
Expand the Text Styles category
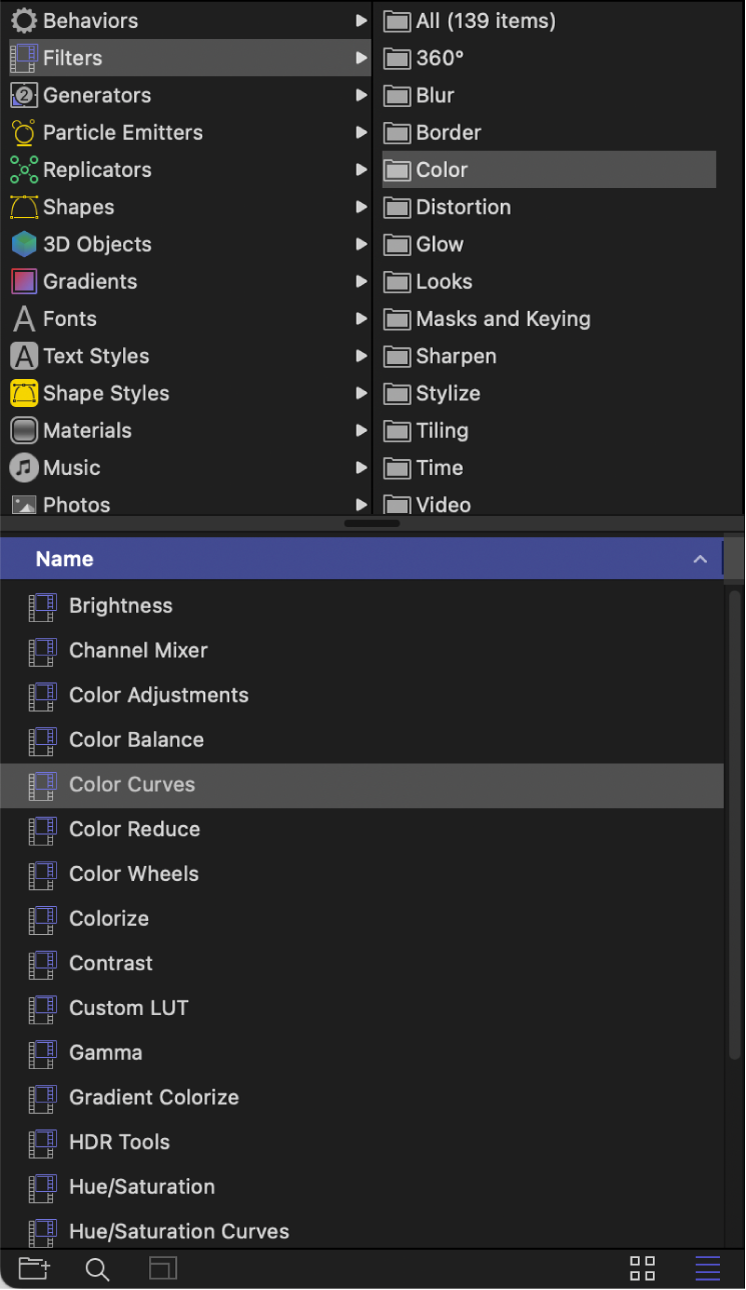point(363,356)
